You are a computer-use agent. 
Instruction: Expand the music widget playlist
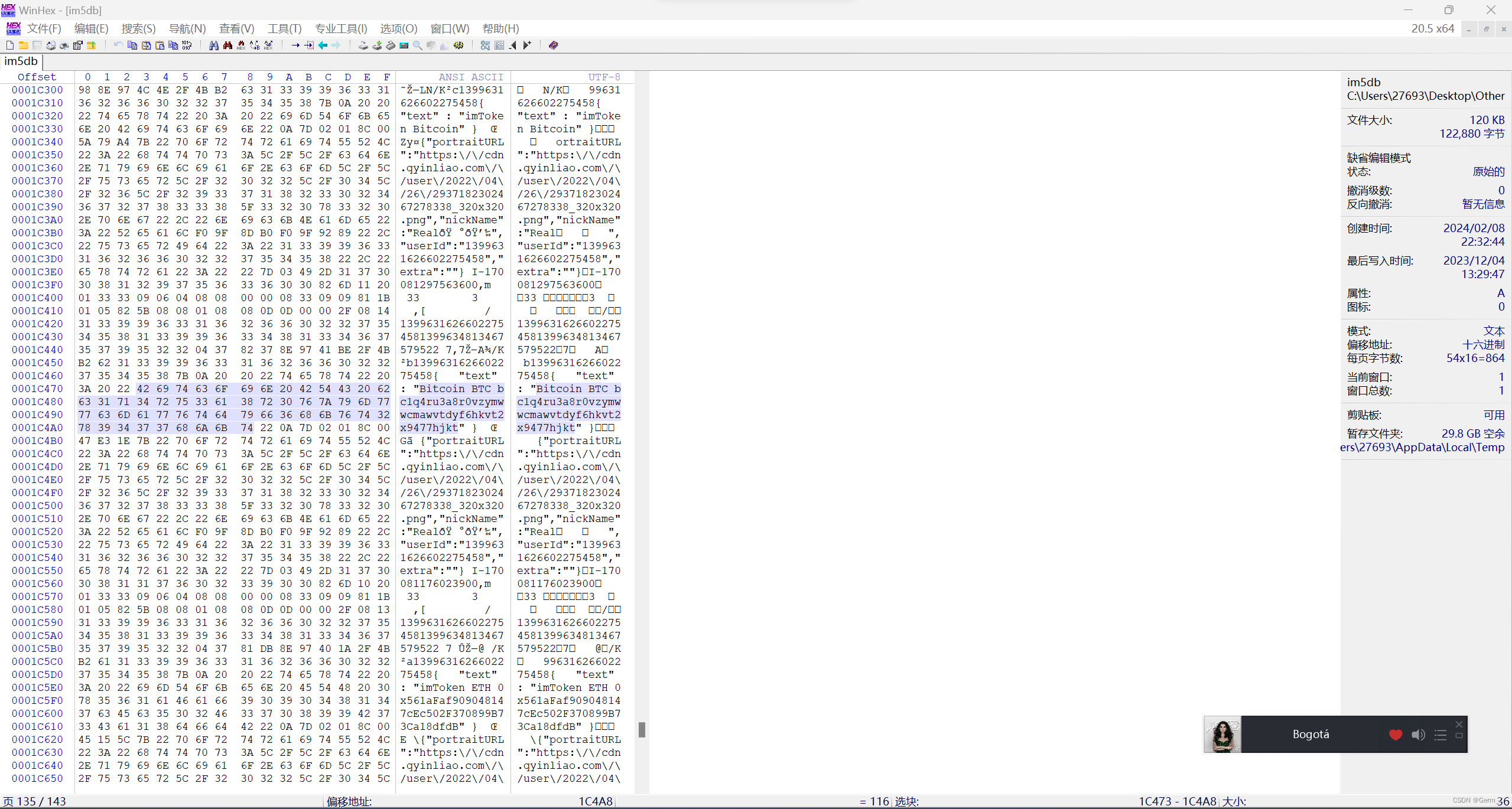(1441, 735)
